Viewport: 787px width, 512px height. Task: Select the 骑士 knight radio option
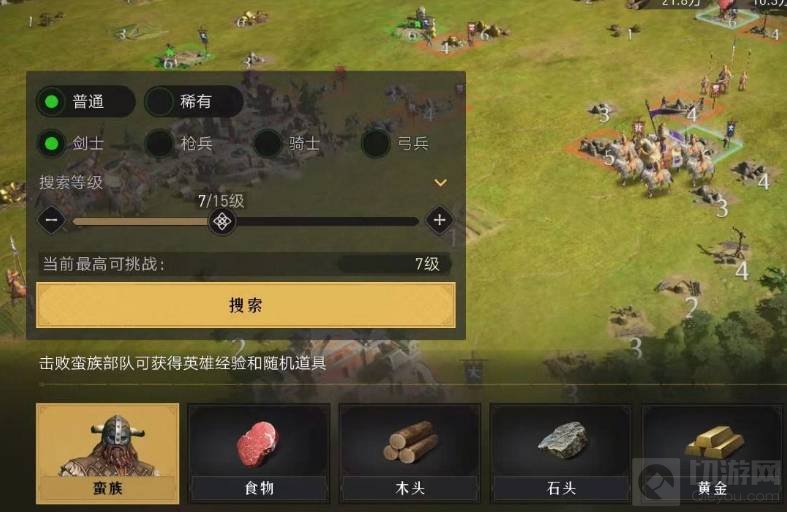point(288,144)
